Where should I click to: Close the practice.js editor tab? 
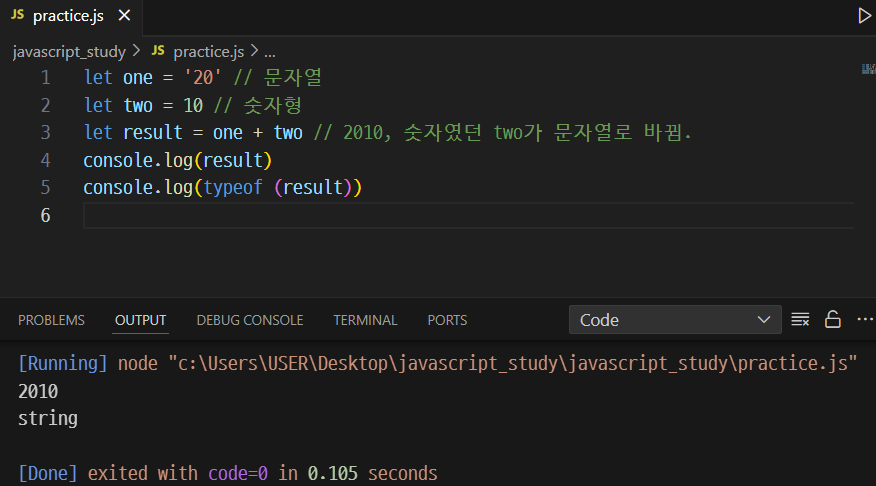click(x=124, y=16)
